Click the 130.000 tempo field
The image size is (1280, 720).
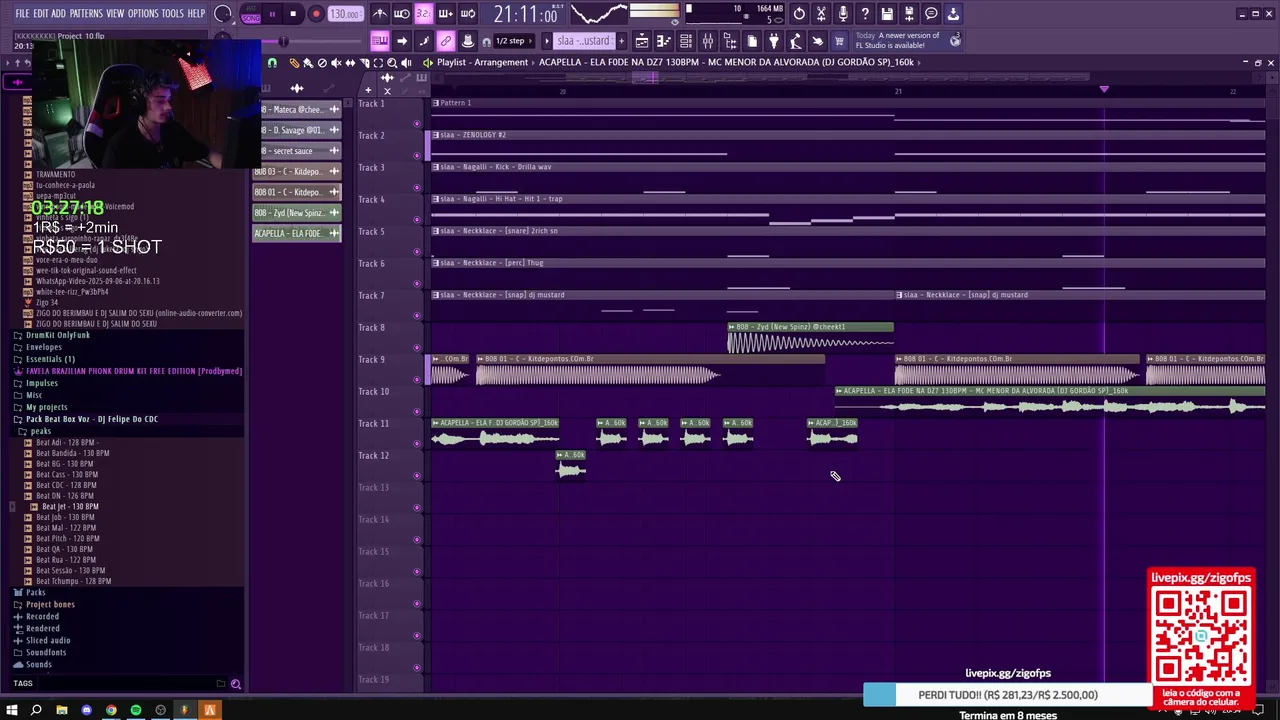[x=345, y=14]
